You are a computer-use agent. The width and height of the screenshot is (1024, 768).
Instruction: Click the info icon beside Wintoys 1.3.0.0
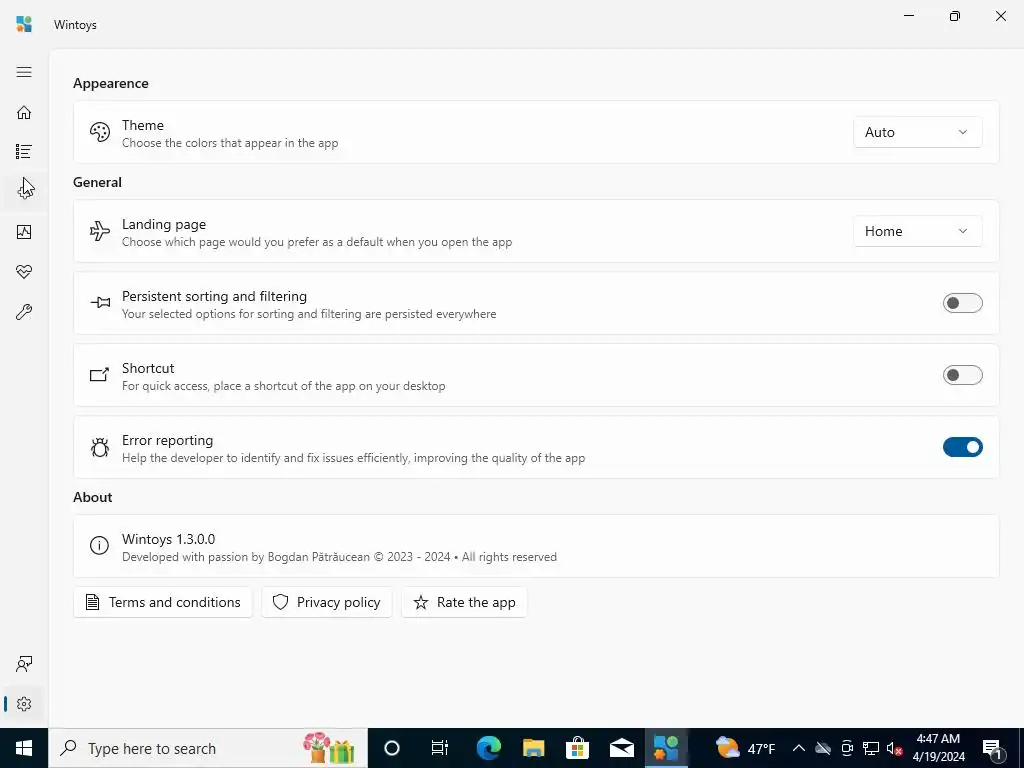[99, 545]
